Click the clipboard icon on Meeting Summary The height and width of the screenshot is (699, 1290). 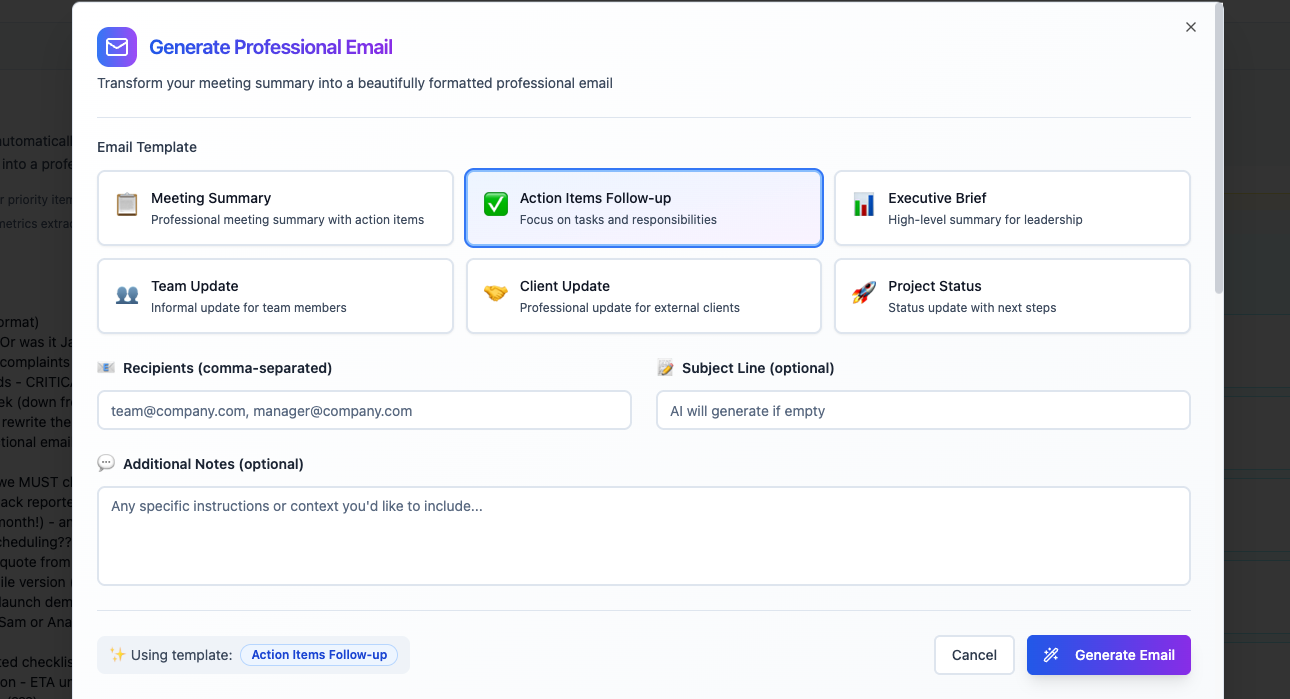click(127, 205)
